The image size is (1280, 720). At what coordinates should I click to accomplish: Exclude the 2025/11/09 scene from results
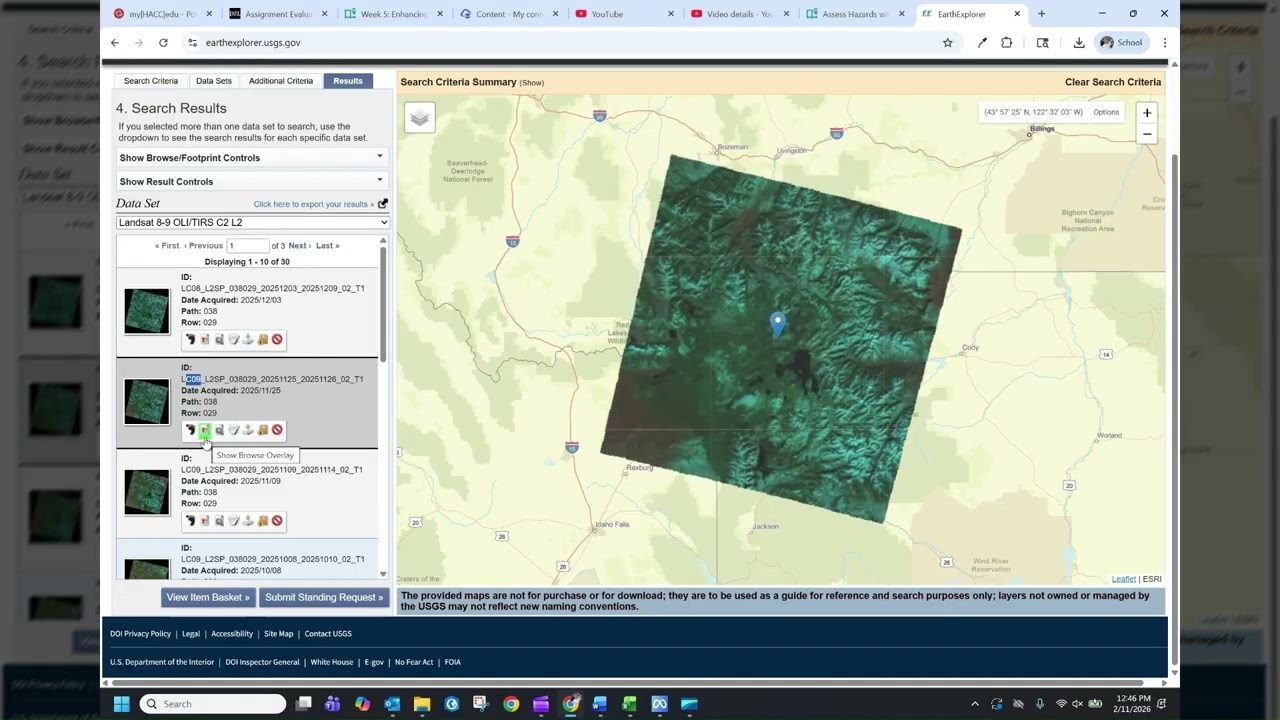277,521
